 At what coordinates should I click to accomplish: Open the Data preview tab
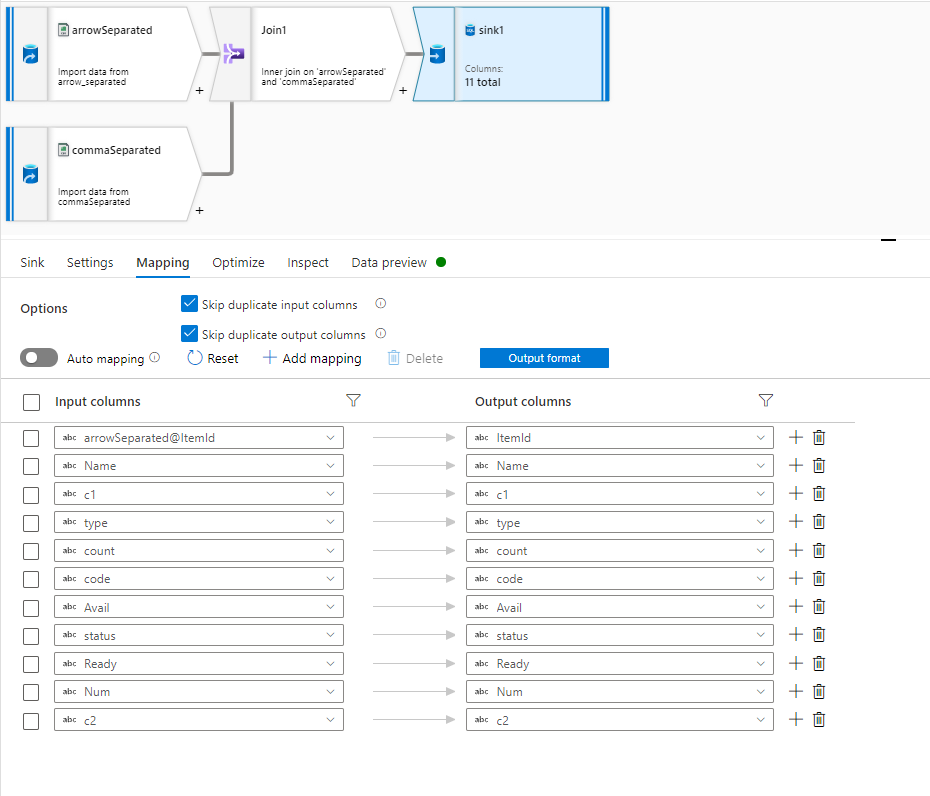tap(389, 263)
